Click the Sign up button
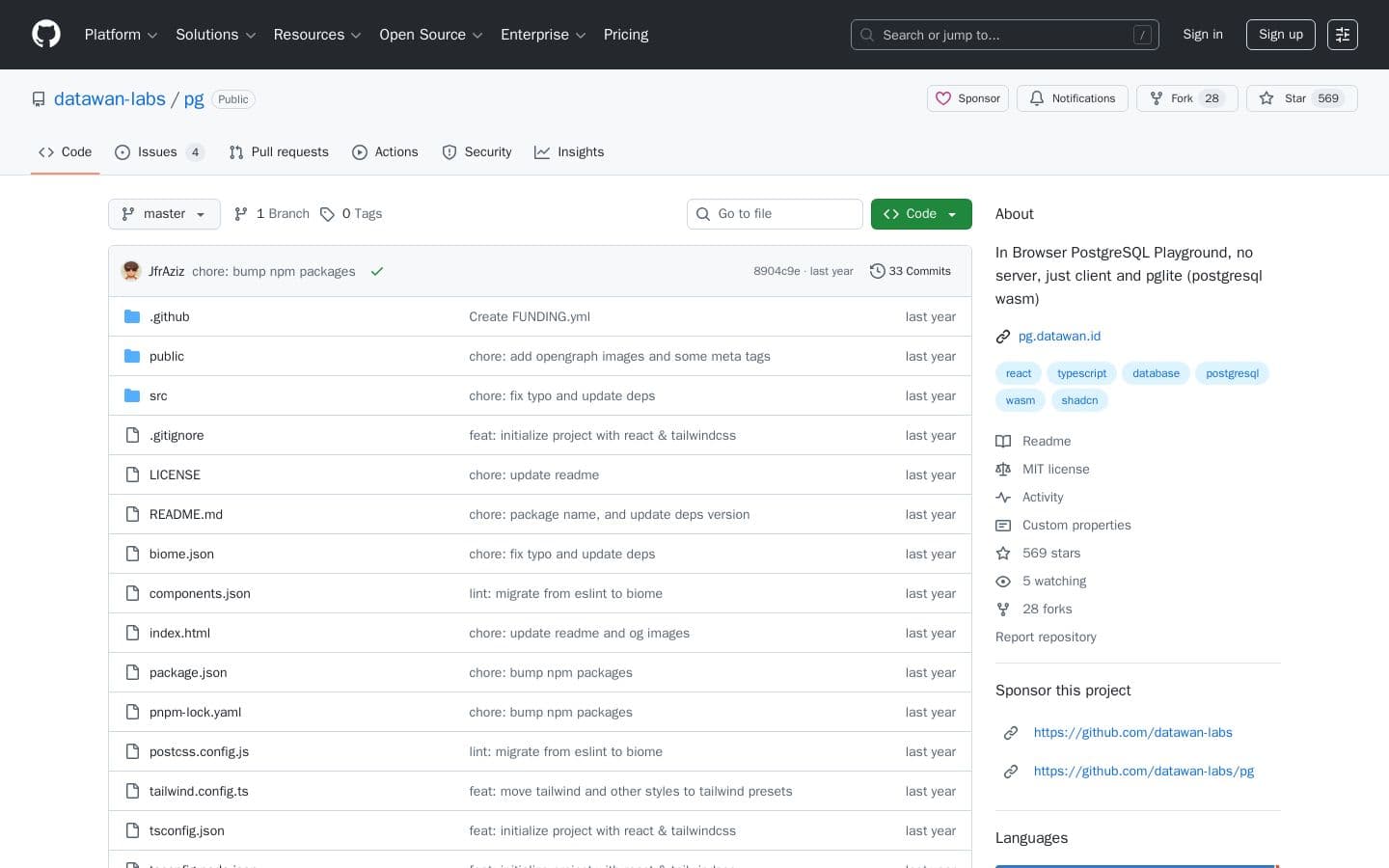 (x=1280, y=35)
